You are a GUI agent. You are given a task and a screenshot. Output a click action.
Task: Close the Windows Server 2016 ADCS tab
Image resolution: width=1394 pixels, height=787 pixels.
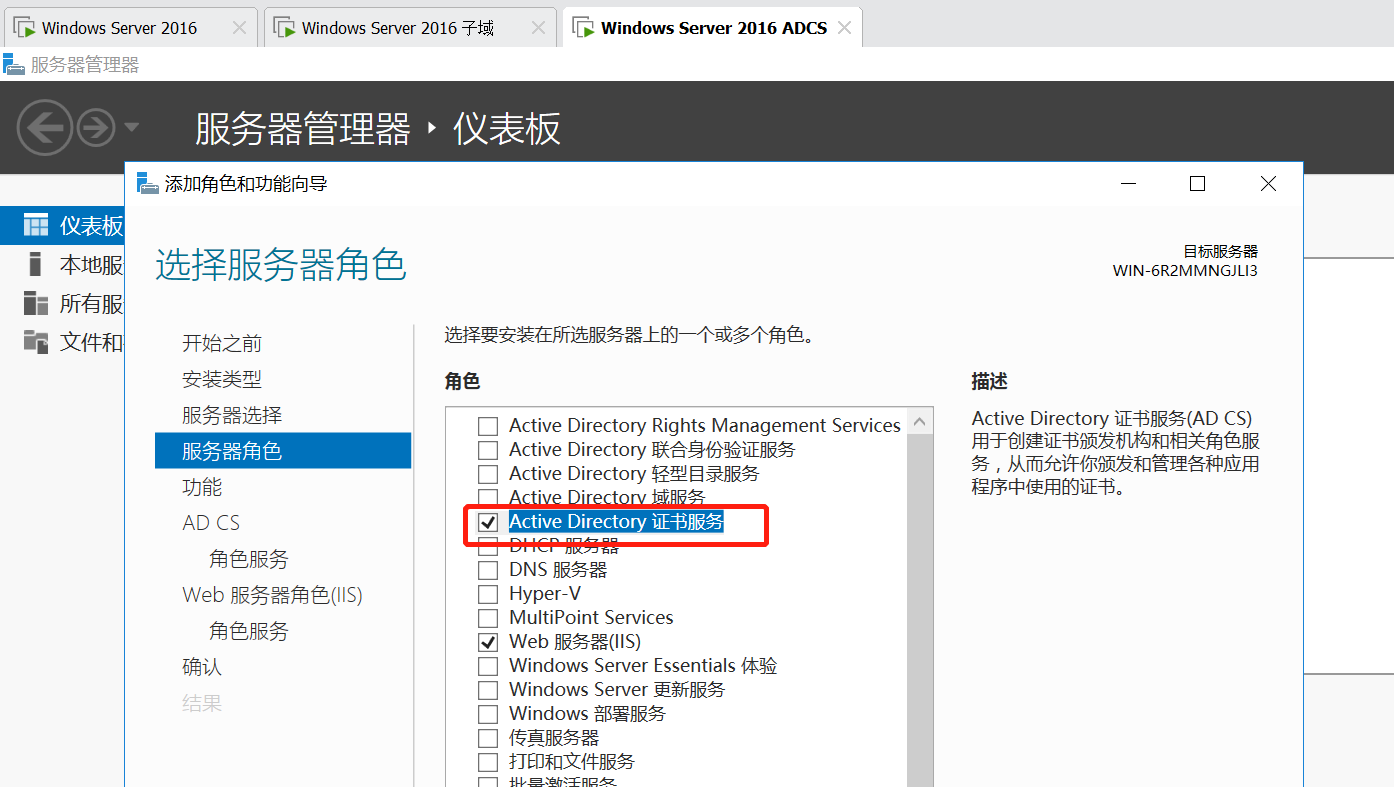pyautogui.click(x=844, y=28)
